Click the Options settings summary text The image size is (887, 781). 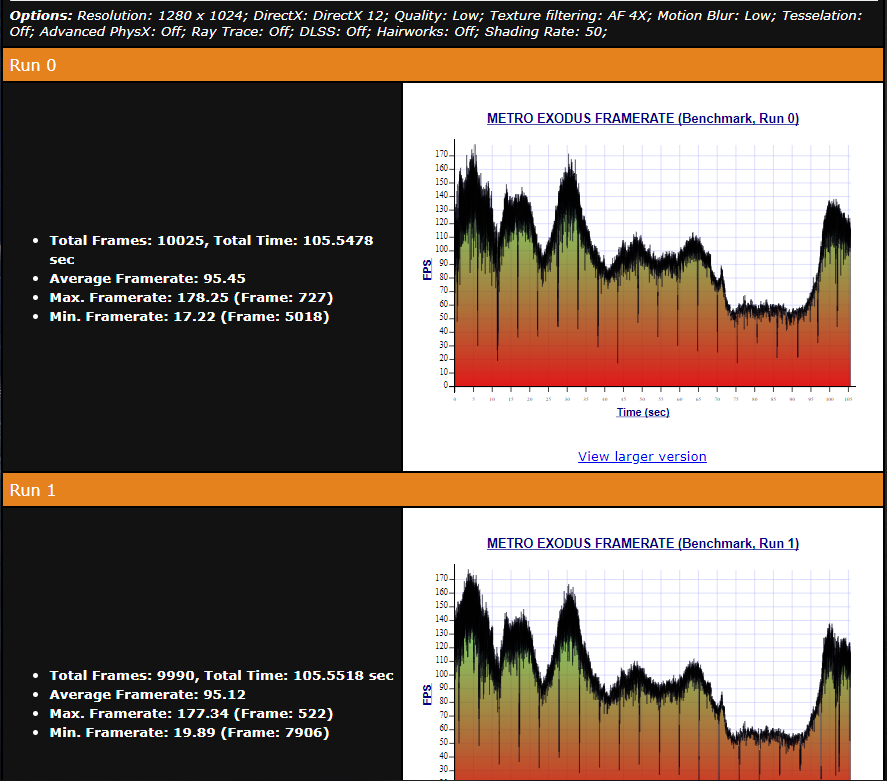pos(436,23)
